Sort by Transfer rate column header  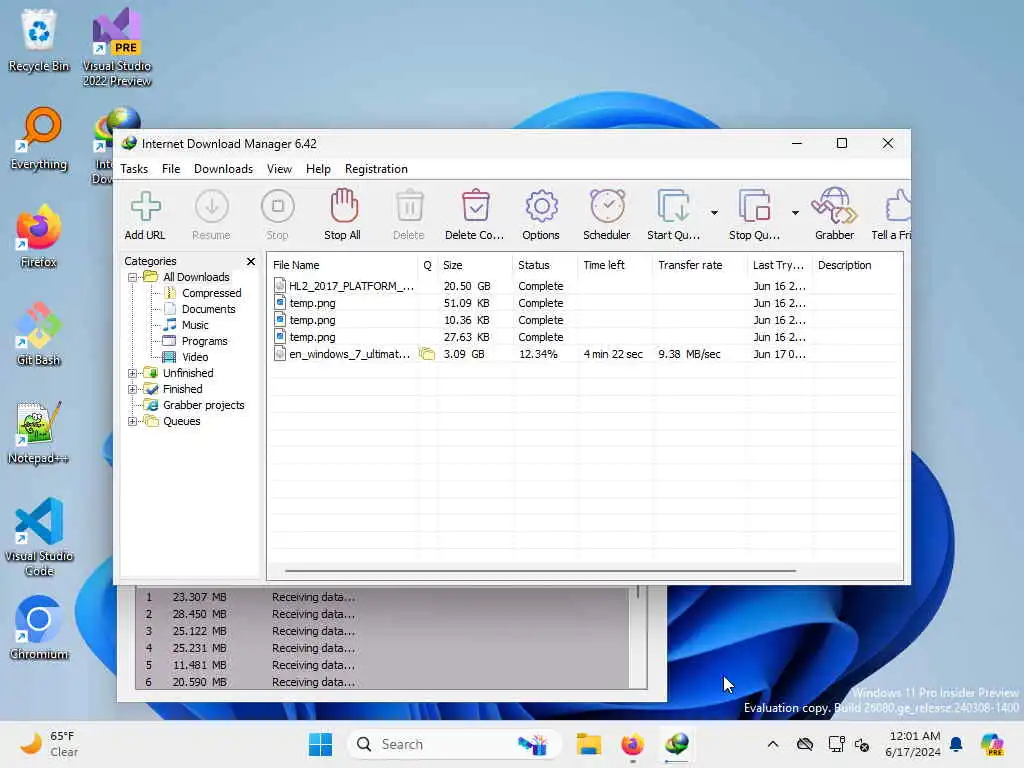tap(699, 265)
